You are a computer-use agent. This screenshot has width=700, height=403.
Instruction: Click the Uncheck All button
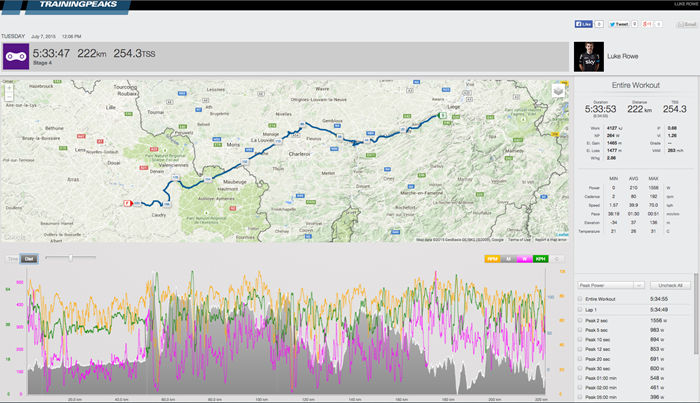[x=670, y=285]
